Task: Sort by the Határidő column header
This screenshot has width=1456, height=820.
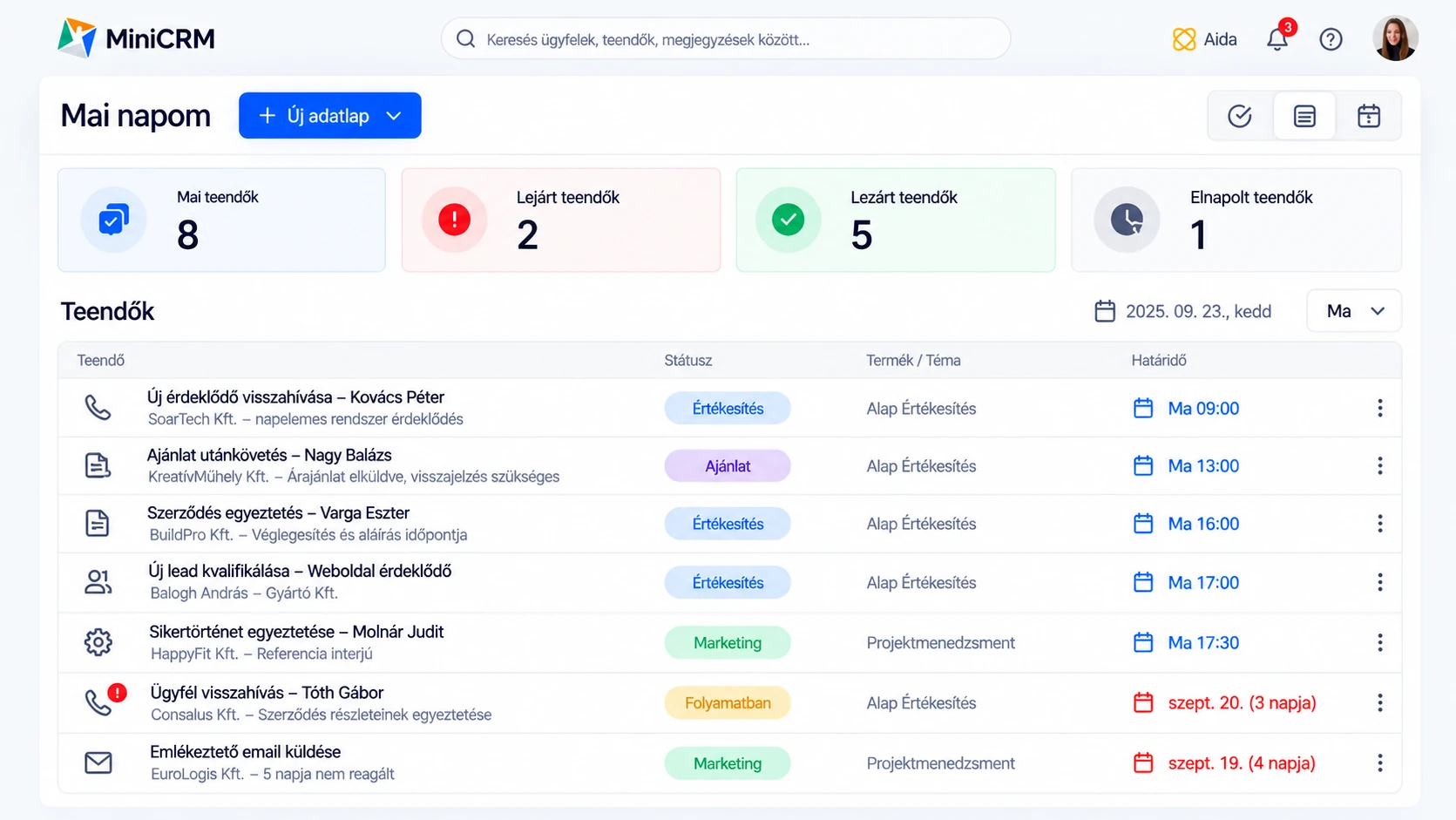Action: click(x=1159, y=360)
